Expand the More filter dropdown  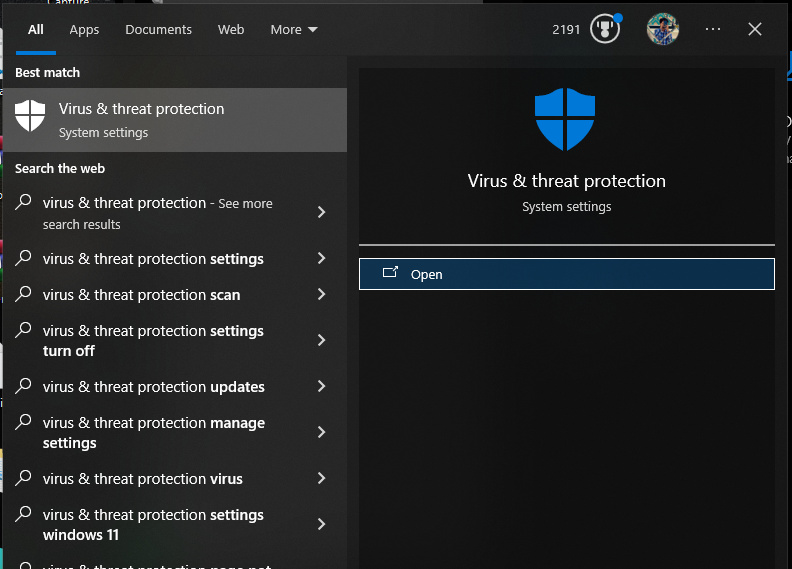[x=294, y=29]
